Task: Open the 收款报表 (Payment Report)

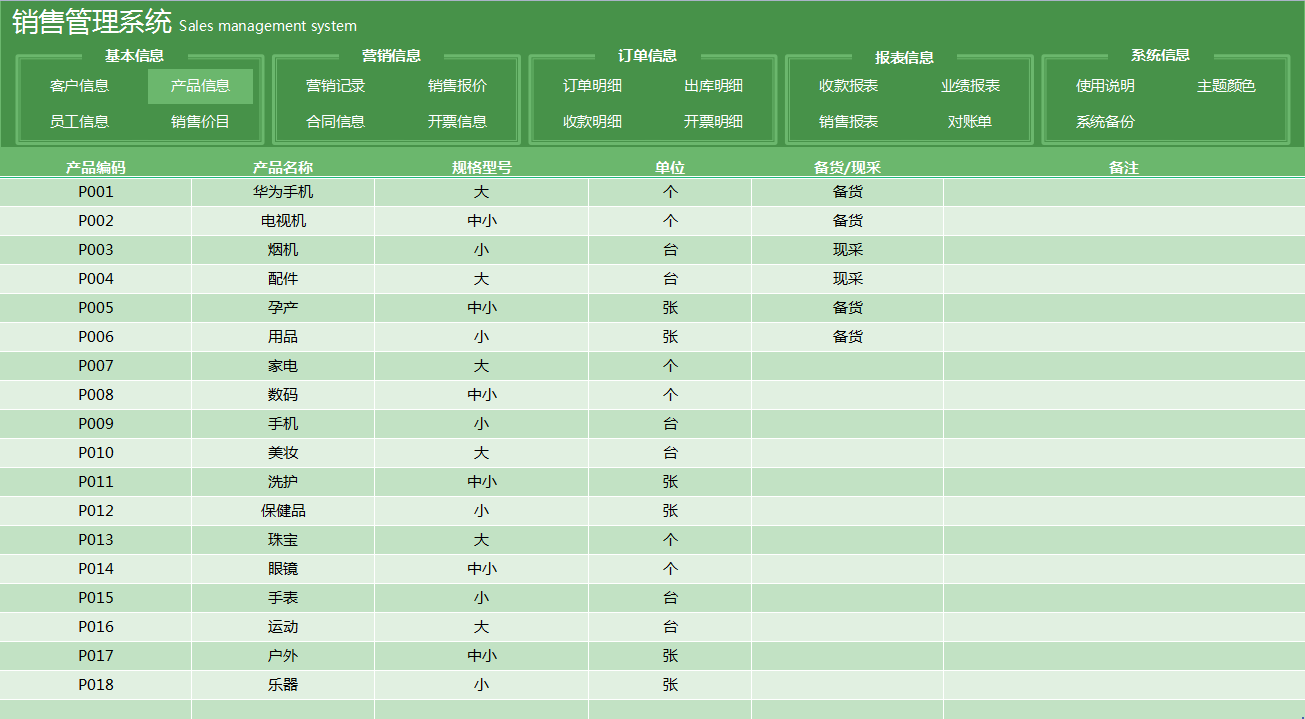Action: tap(849, 86)
